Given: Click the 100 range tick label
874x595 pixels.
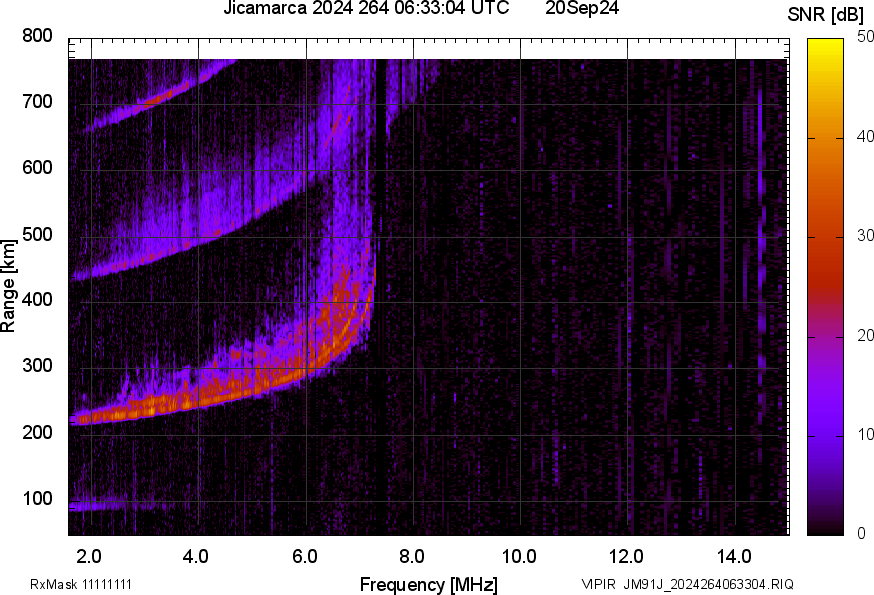Looking at the screenshot, I should click(x=37, y=499).
